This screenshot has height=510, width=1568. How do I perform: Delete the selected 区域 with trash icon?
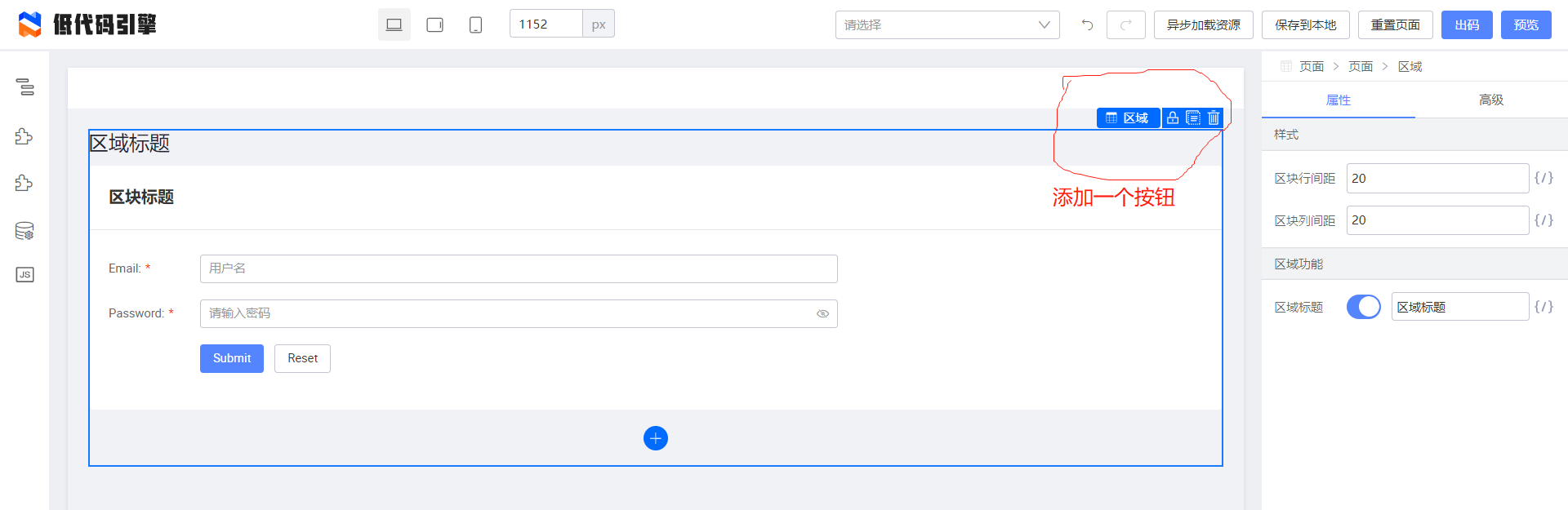[1214, 118]
